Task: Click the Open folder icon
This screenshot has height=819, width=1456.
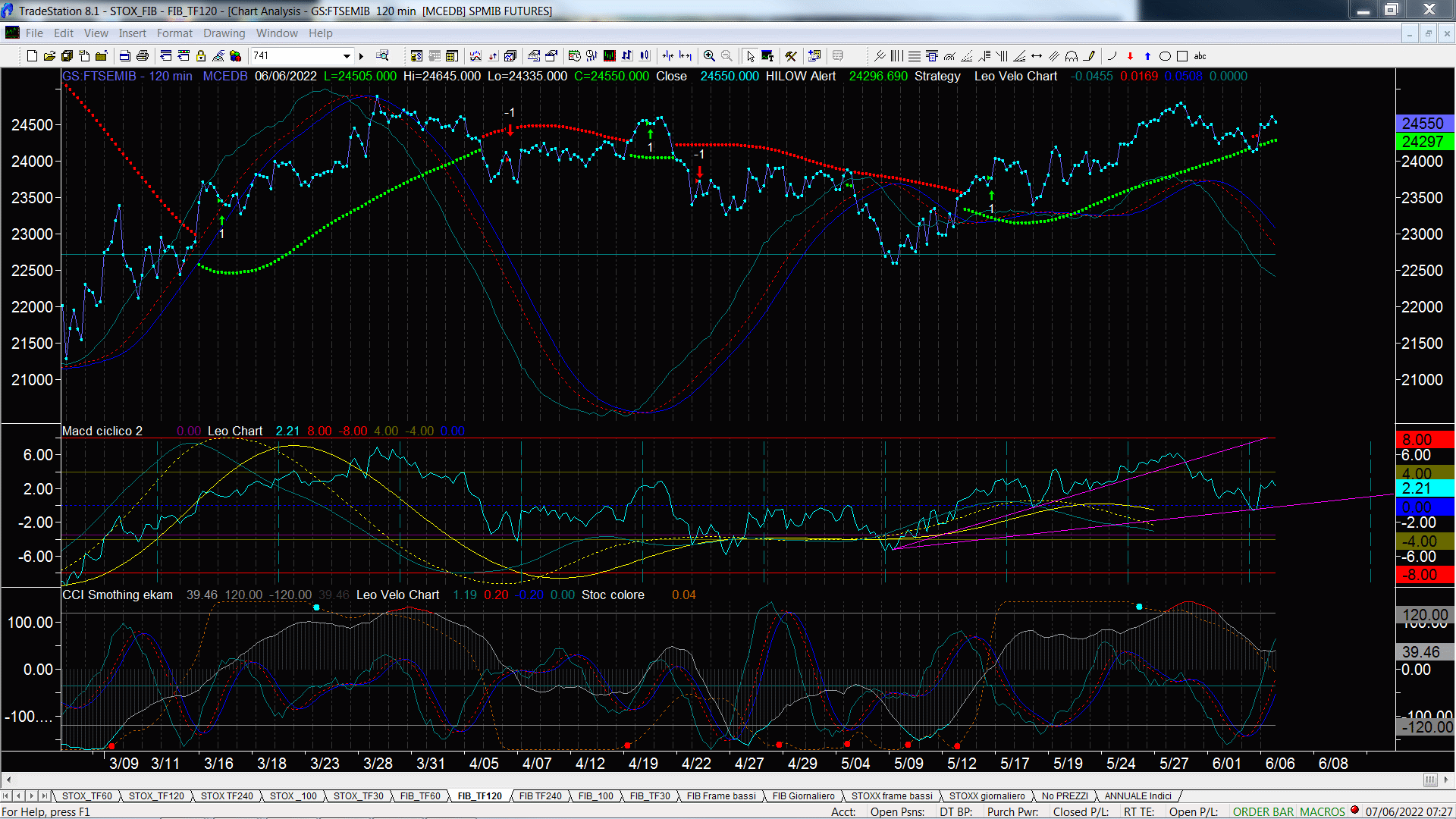Action: pos(49,56)
